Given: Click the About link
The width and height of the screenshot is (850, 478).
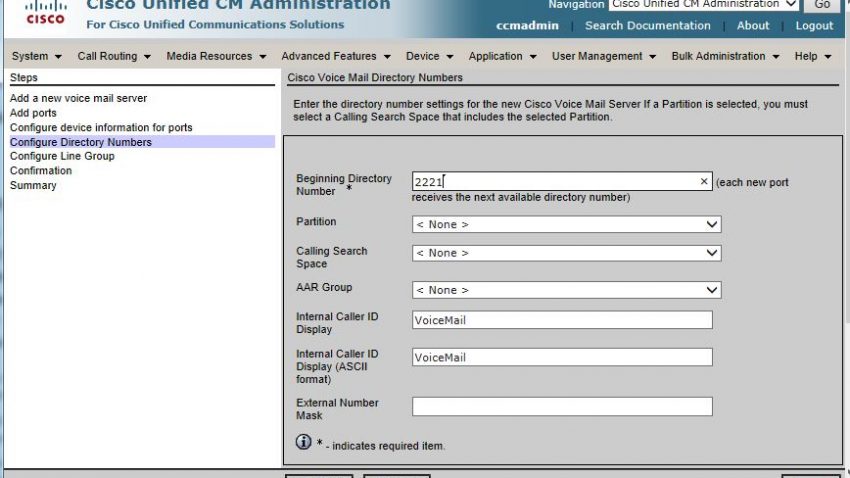Looking at the screenshot, I should click(x=753, y=26).
